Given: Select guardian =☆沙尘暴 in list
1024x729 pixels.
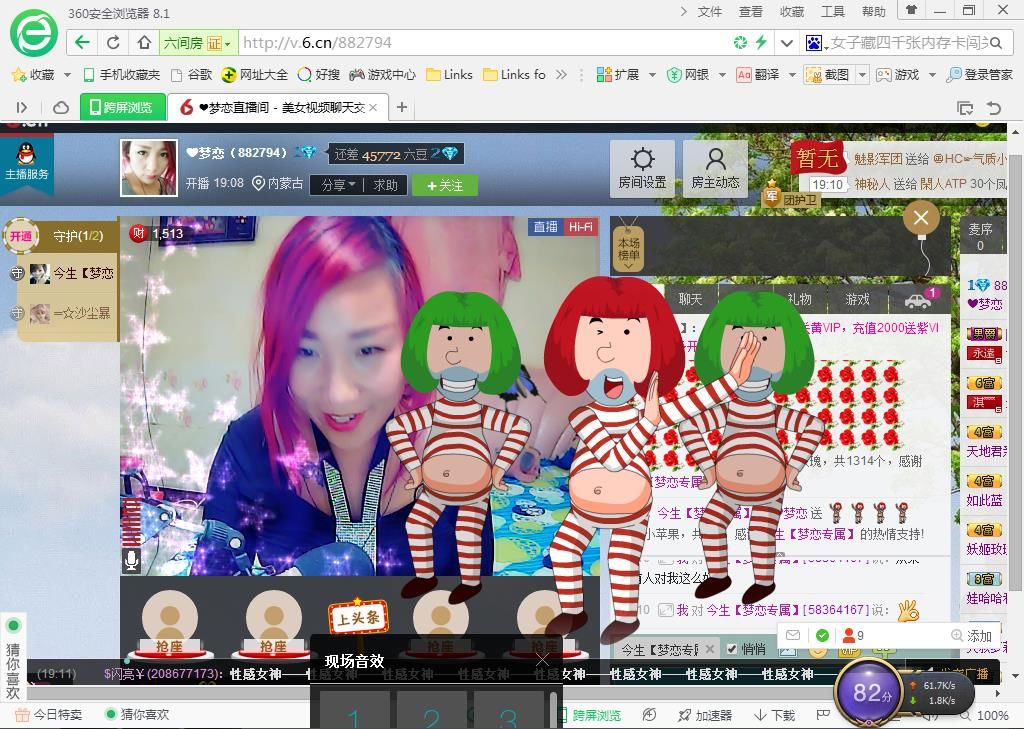Looking at the screenshot, I should 70,314.
